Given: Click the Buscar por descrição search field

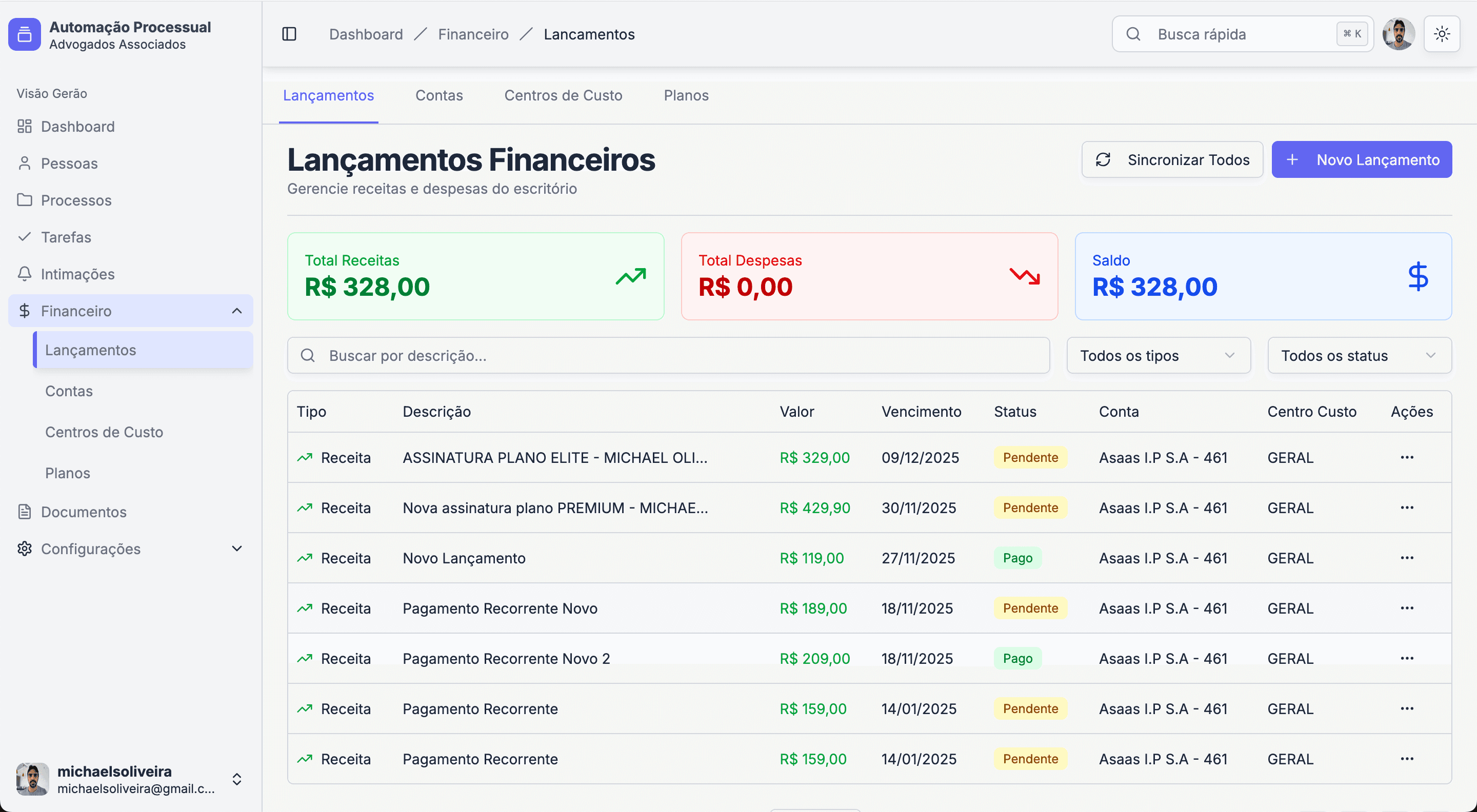Looking at the screenshot, I should (x=668, y=355).
